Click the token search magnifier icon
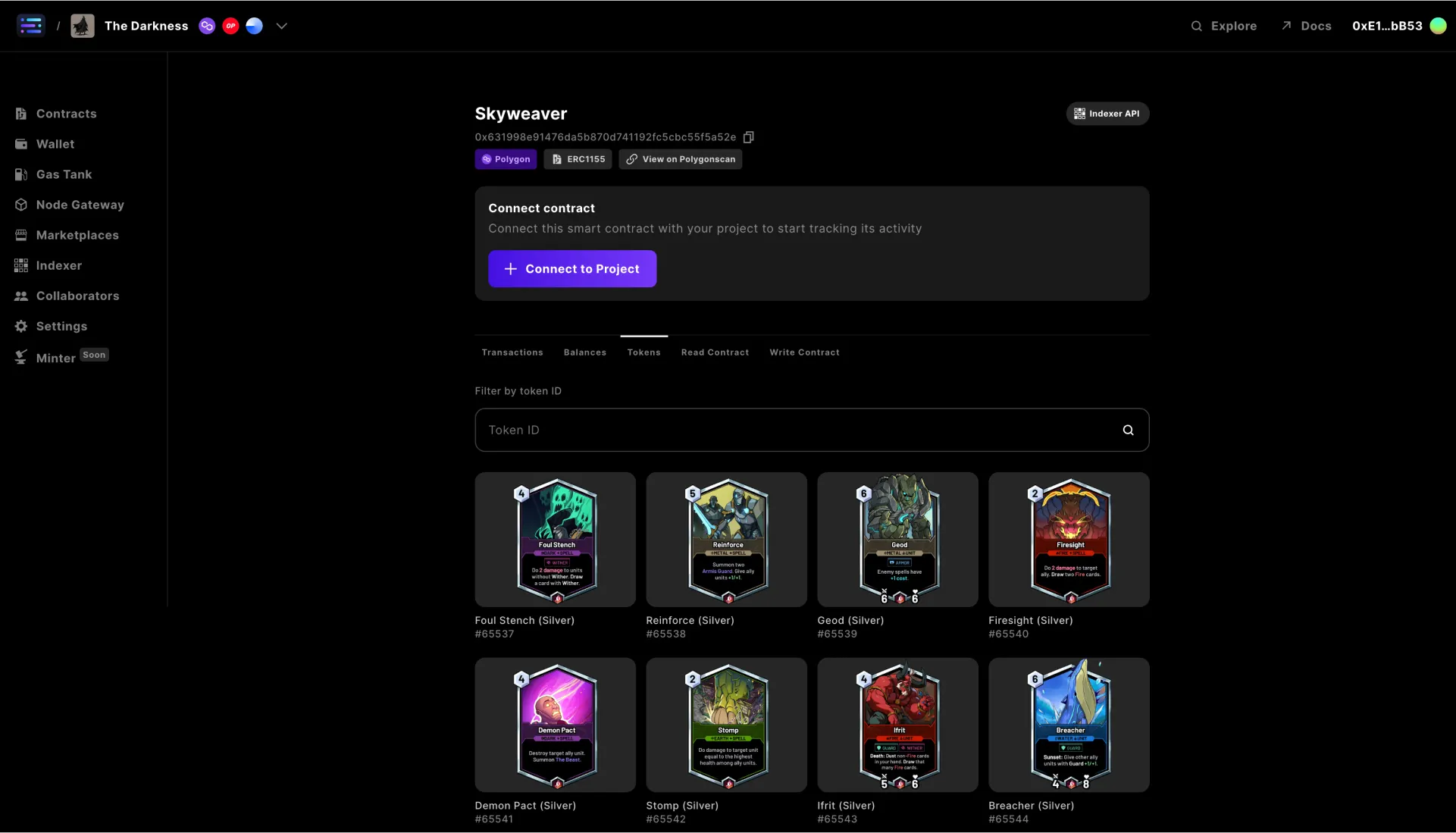1456x833 pixels. pyautogui.click(x=1129, y=430)
